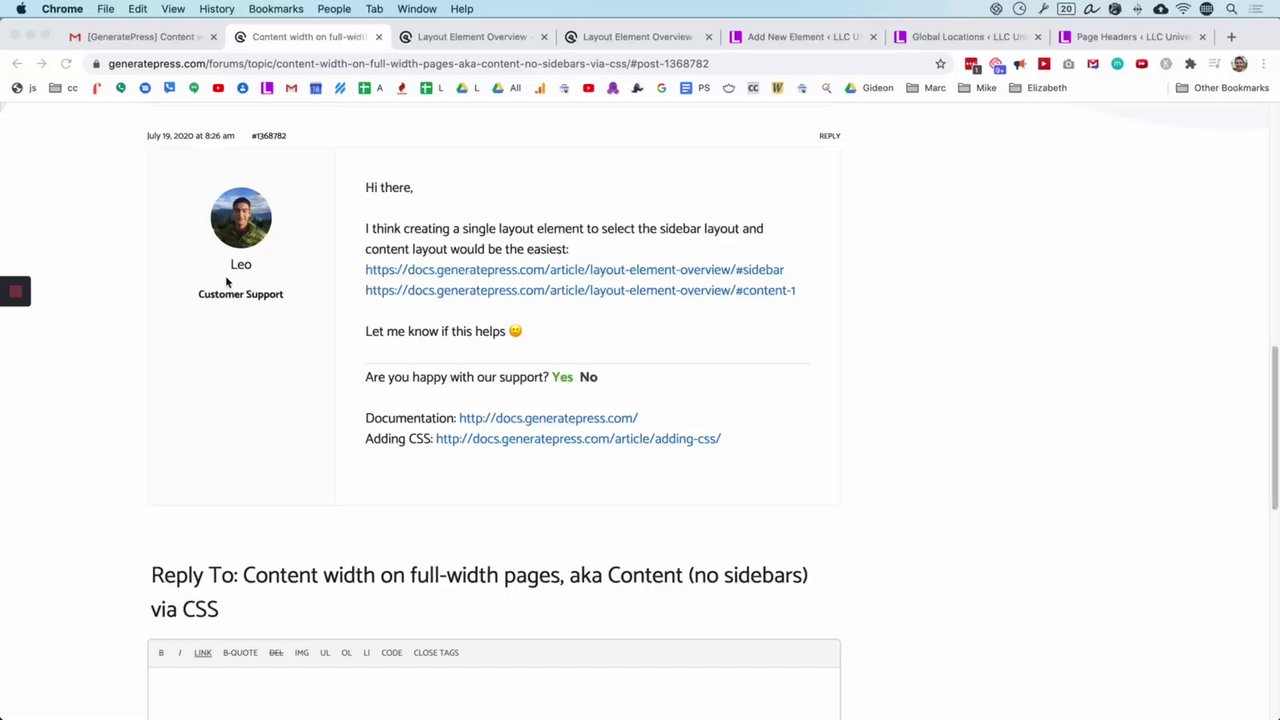Close the Content width forum tab

pyautogui.click(x=379, y=37)
